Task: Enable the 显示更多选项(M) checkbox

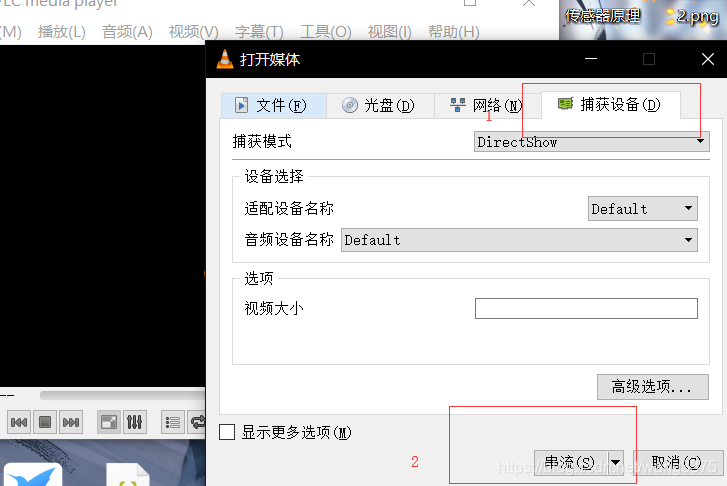Action: (x=227, y=432)
